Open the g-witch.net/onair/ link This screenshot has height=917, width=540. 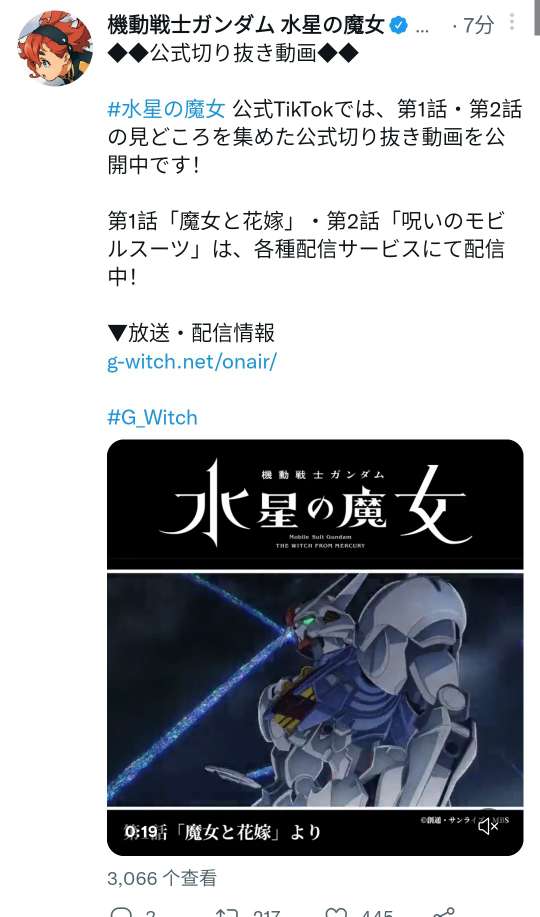coord(191,361)
